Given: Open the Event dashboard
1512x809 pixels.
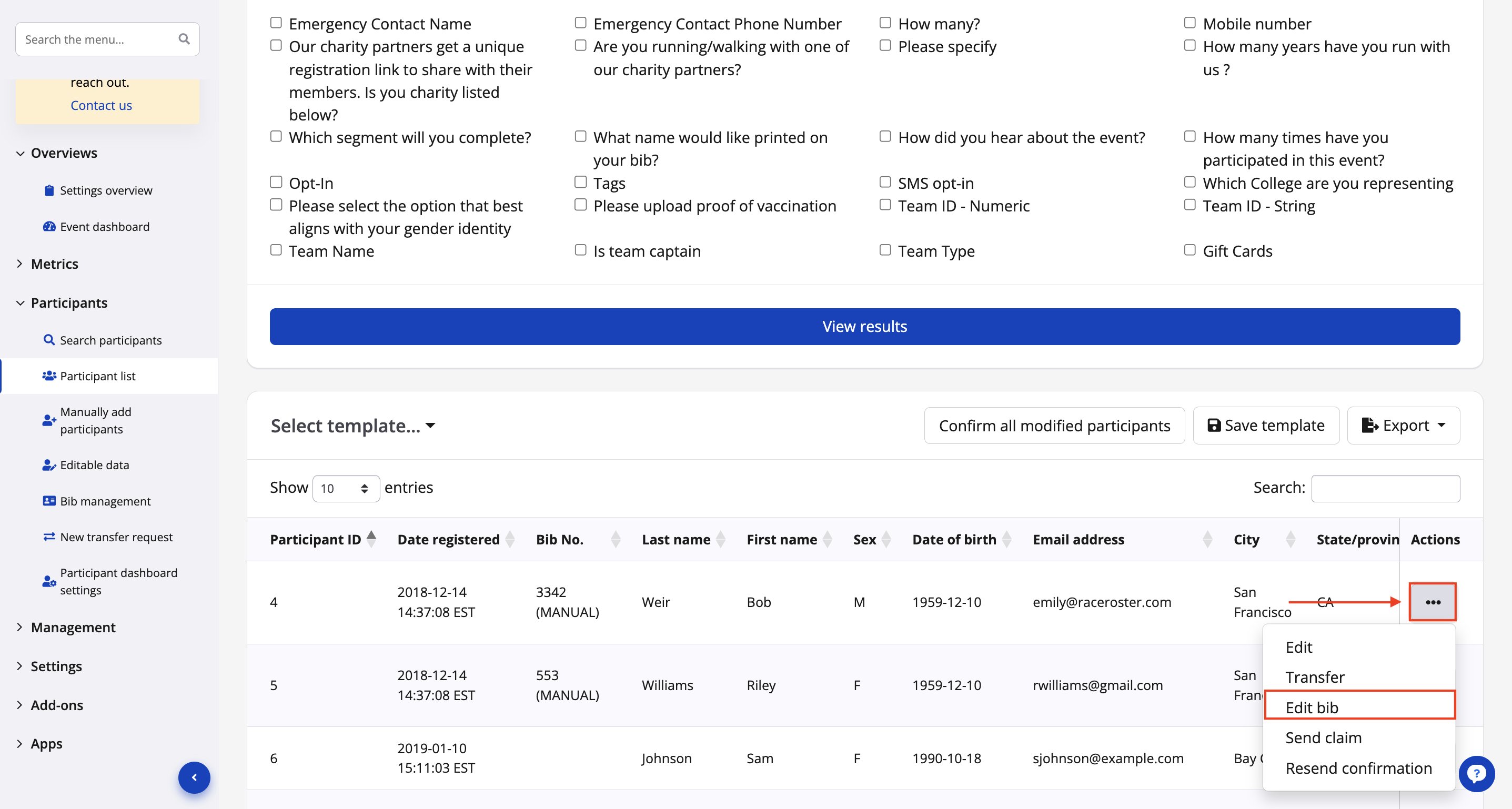Looking at the screenshot, I should (105, 227).
